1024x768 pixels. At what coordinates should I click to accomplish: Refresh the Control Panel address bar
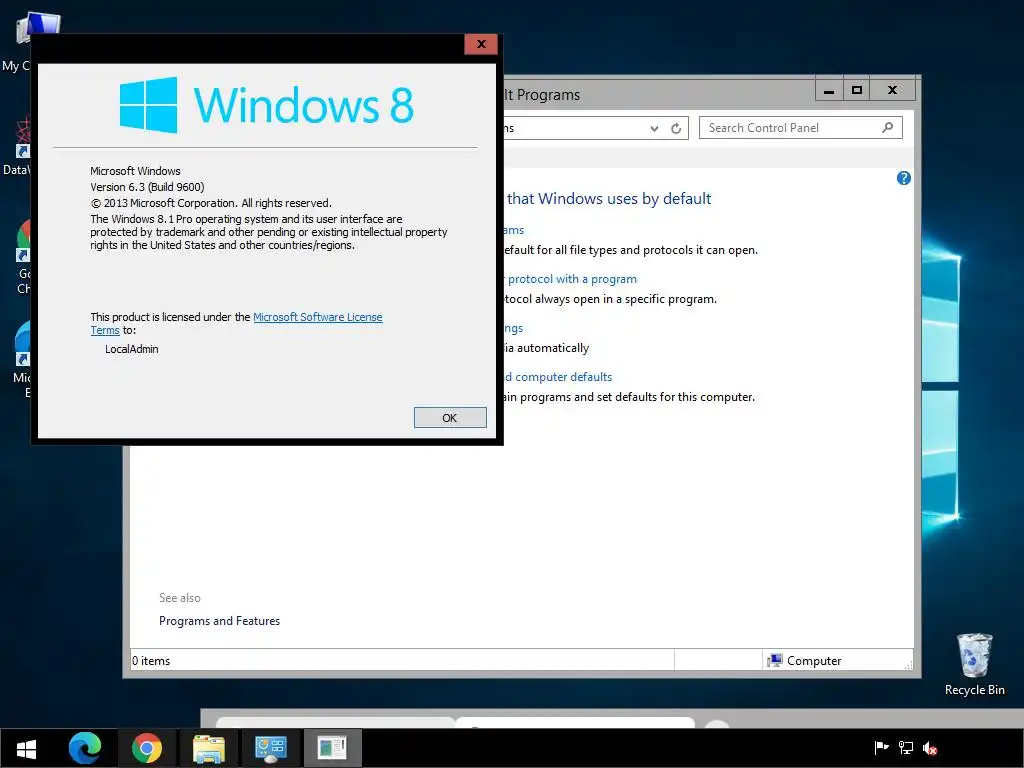click(x=676, y=128)
